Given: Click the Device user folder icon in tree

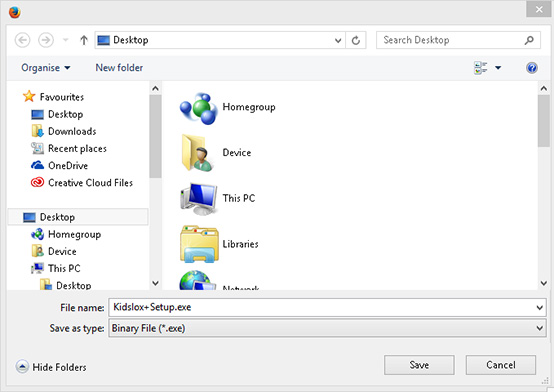Looking at the screenshot, I should coord(37,251).
